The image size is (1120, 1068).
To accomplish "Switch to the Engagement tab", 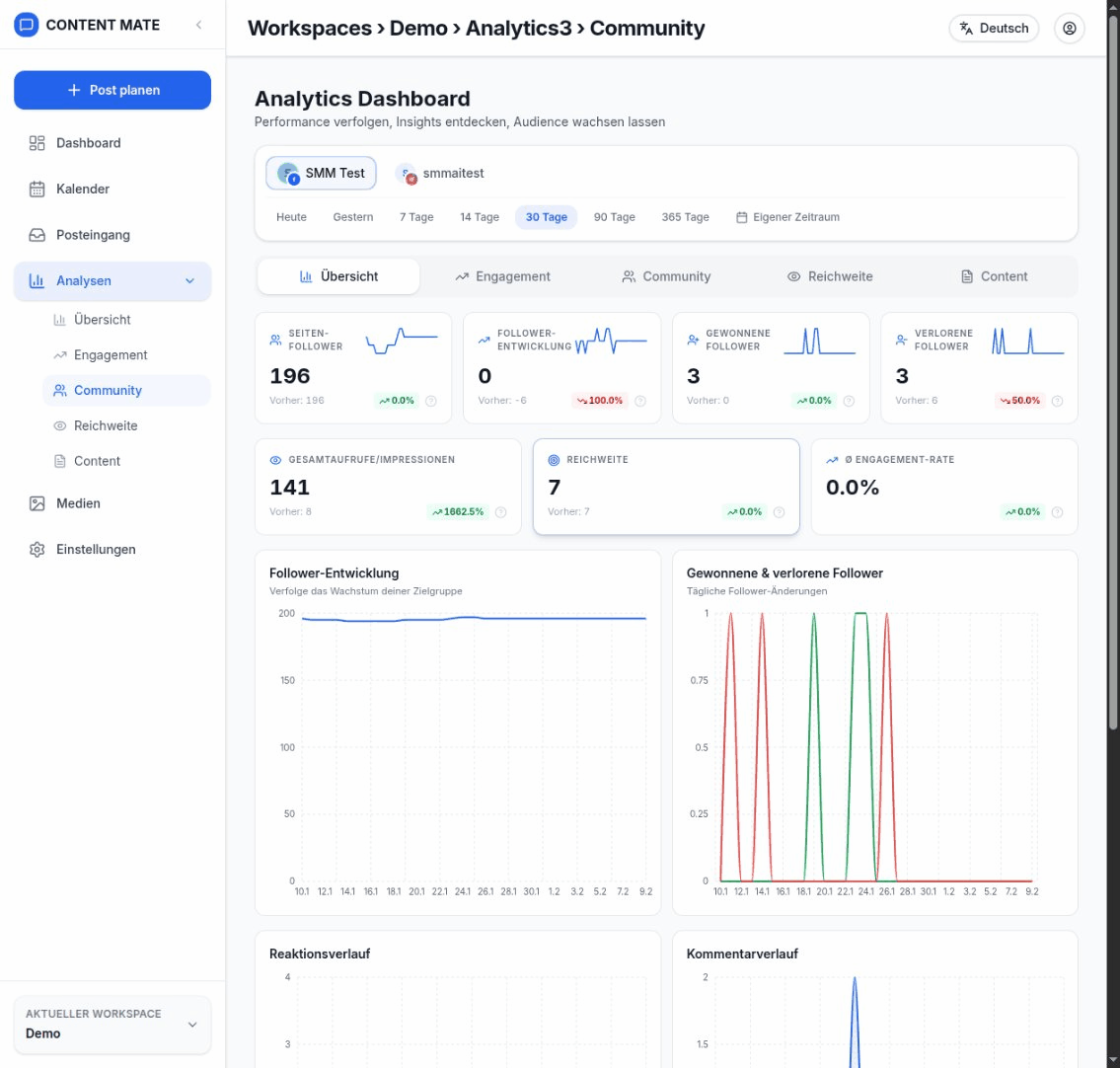I will [x=503, y=276].
